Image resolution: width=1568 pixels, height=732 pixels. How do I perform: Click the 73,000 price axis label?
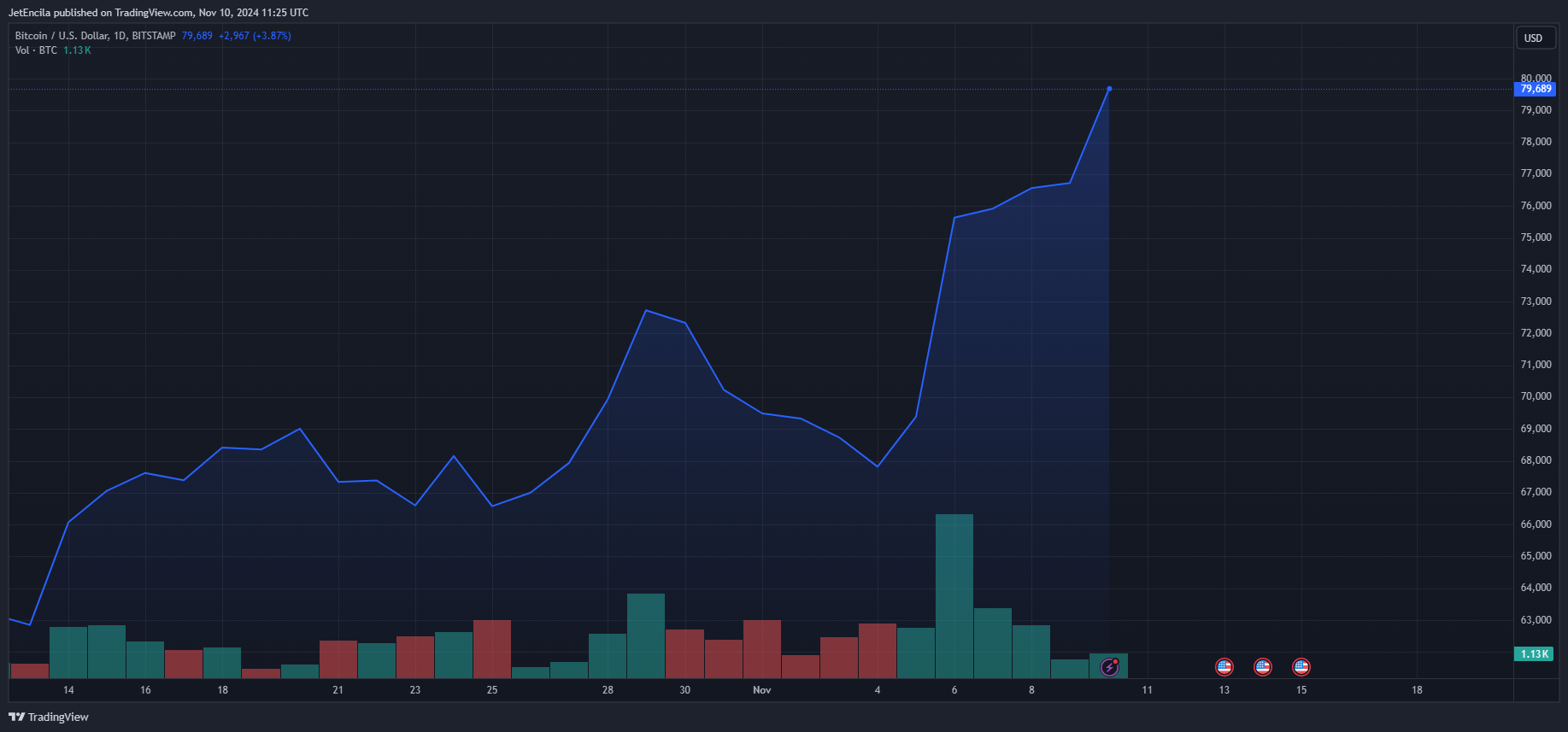1536,302
